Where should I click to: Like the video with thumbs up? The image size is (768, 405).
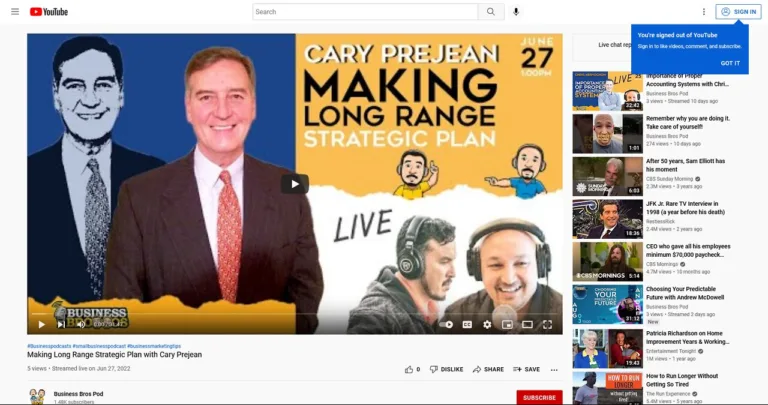click(x=412, y=369)
